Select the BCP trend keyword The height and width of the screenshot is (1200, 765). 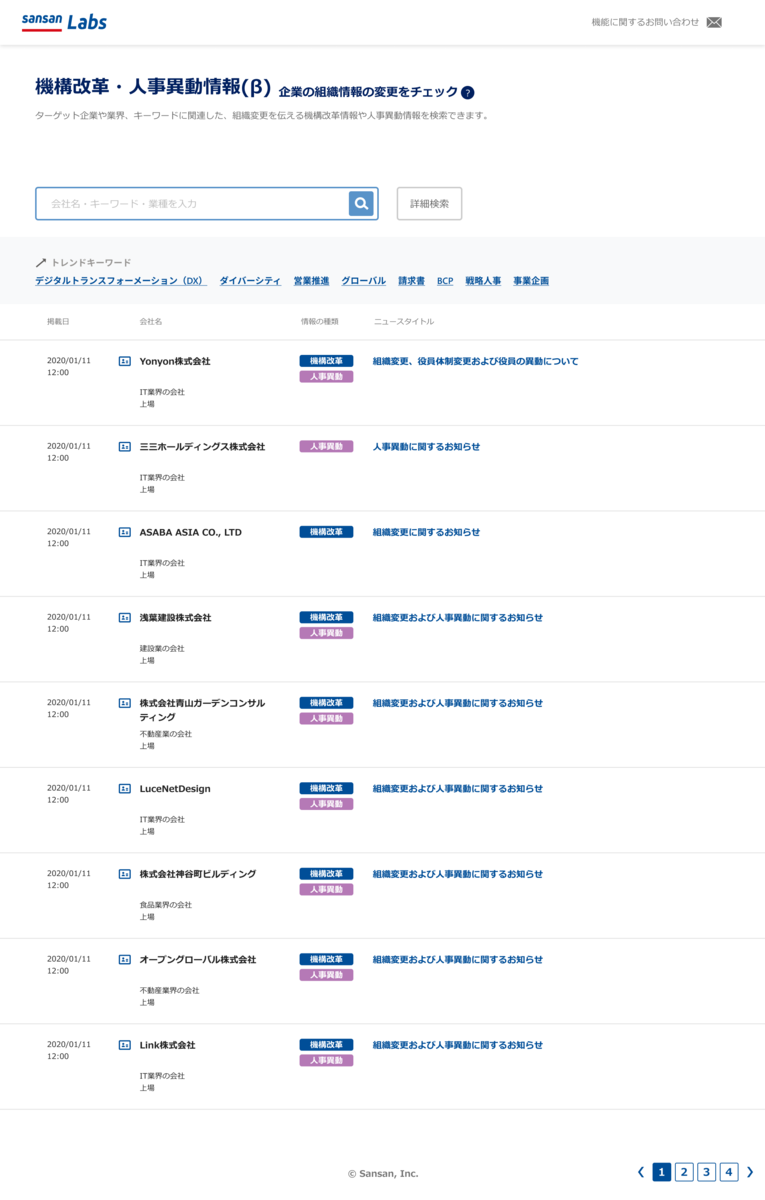(x=445, y=281)
